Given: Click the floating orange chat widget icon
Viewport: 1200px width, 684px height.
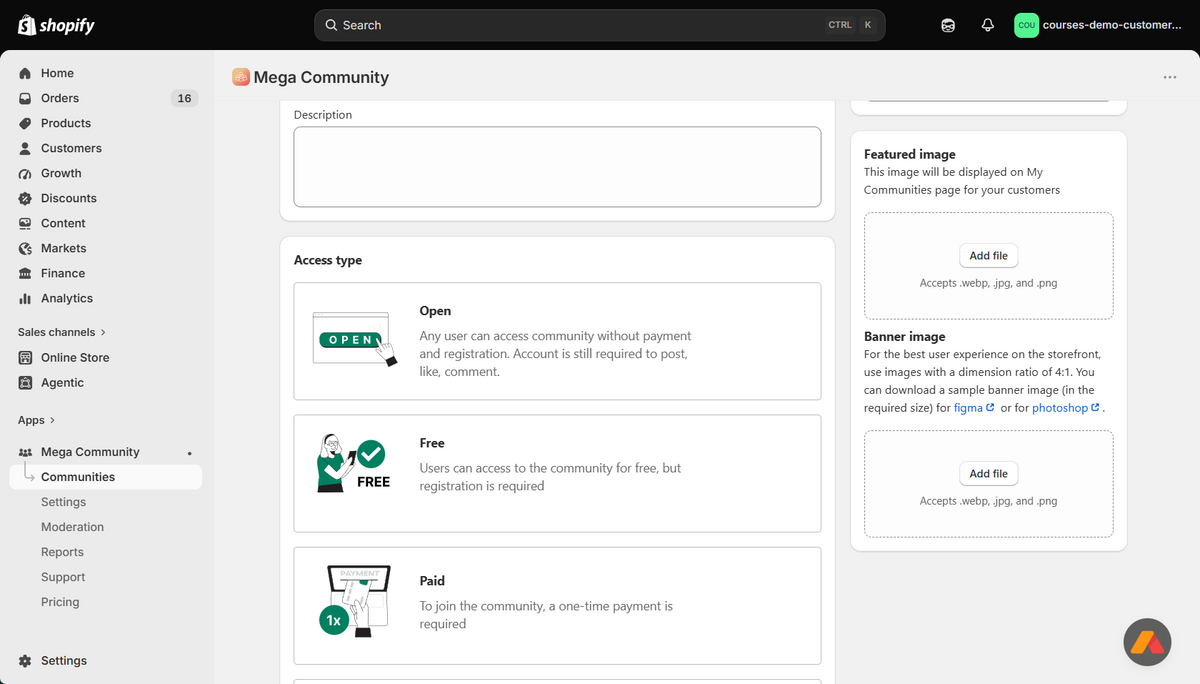Looking at the screenshot, I should pyautogui.click(x=1147, y=642).
